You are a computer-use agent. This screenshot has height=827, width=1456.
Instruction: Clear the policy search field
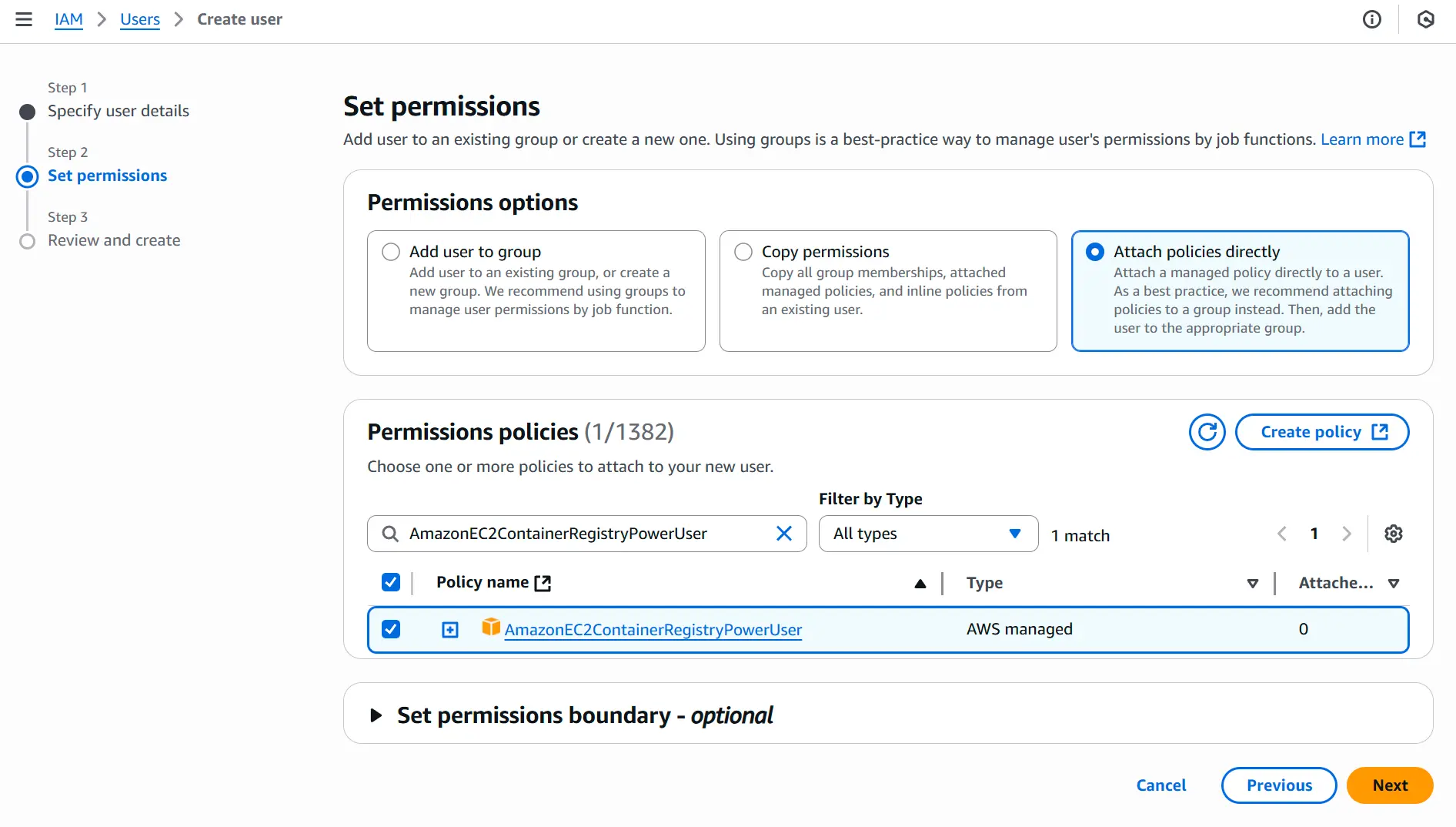click(783, 534)
